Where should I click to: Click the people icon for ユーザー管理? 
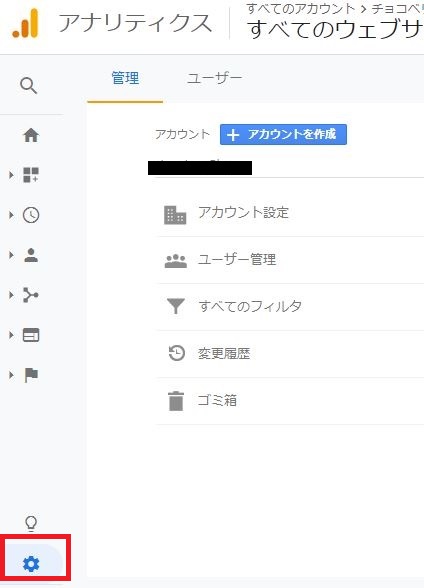176,261
